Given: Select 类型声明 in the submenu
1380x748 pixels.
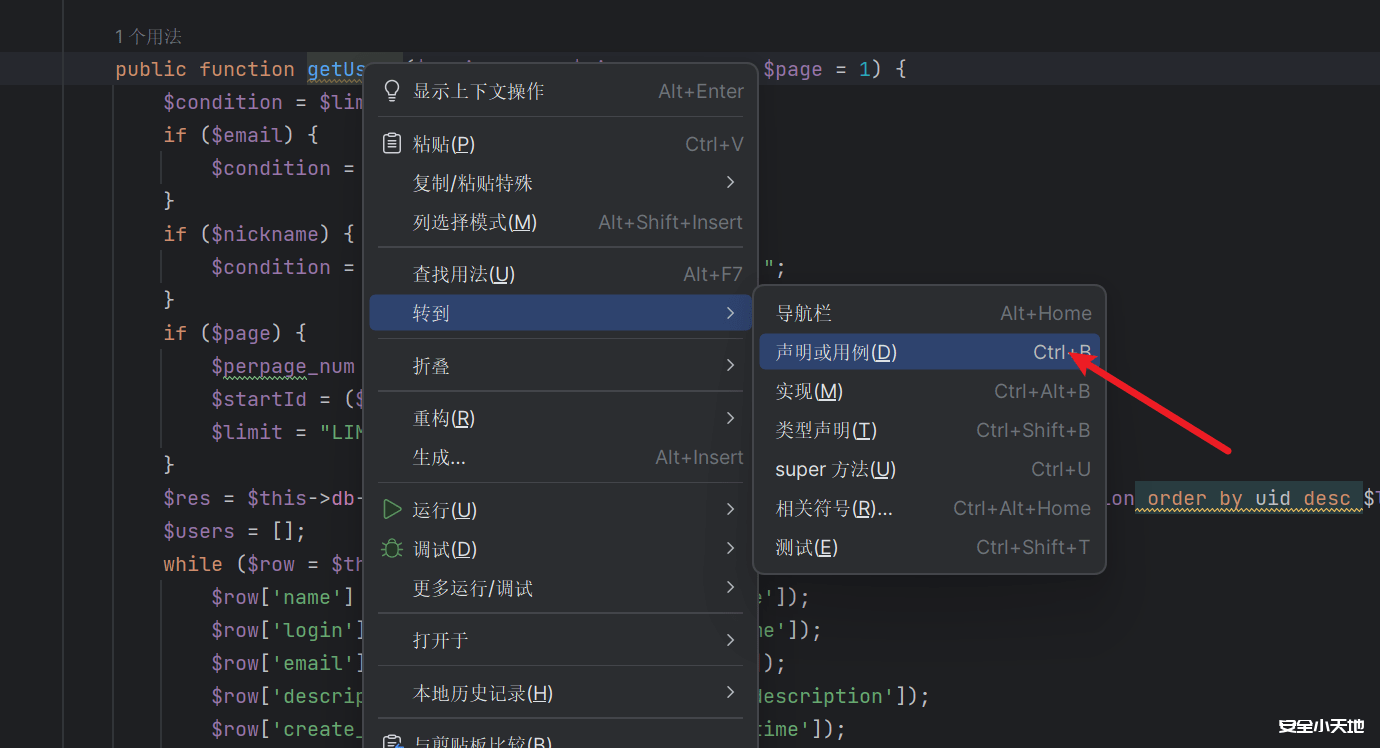Looking at the screenshot, I should pos(823,430).
